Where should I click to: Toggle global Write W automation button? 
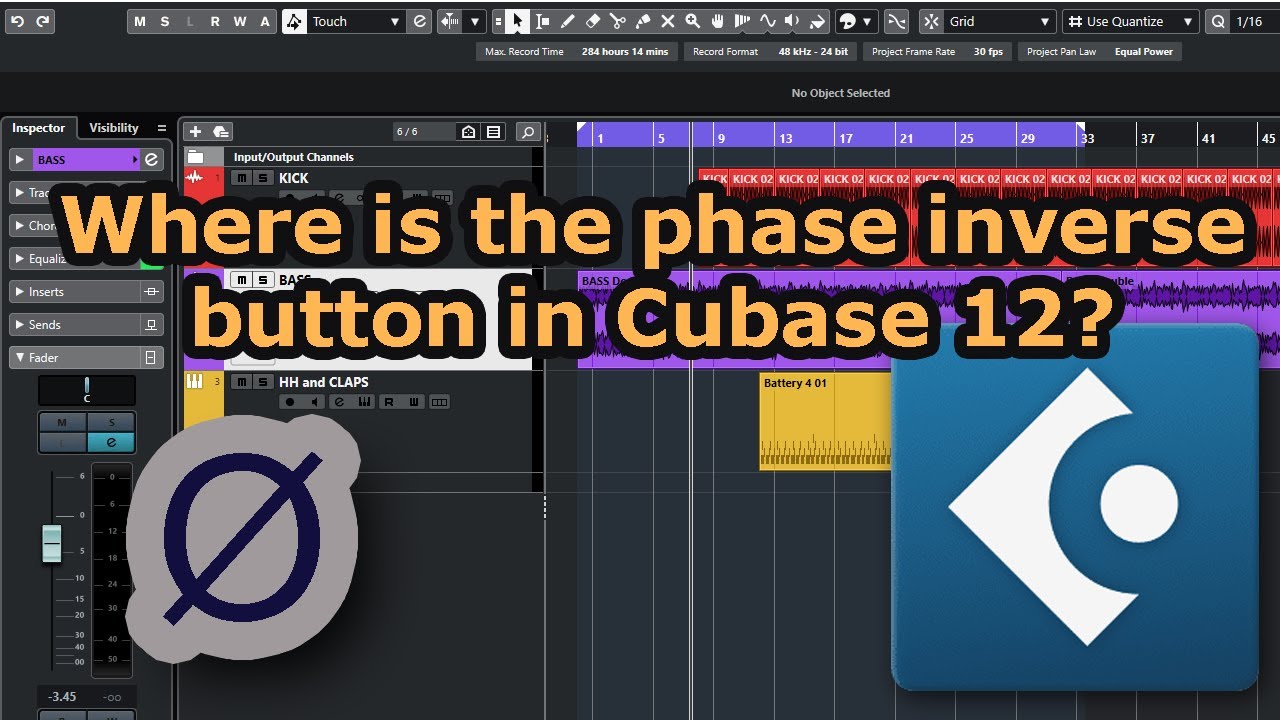pos(240,21)
